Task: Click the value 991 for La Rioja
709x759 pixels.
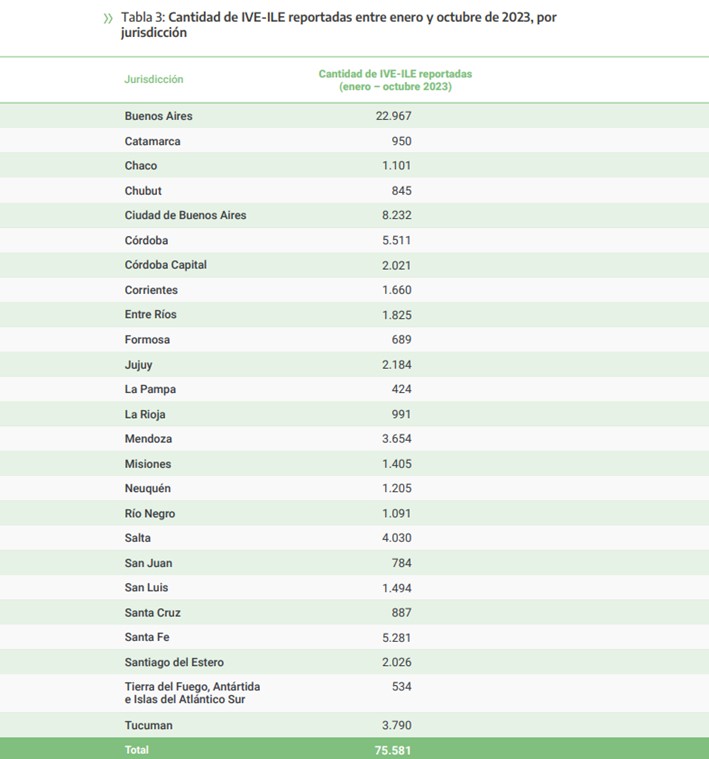Action: pyautogui.click(x=401, y=414)
